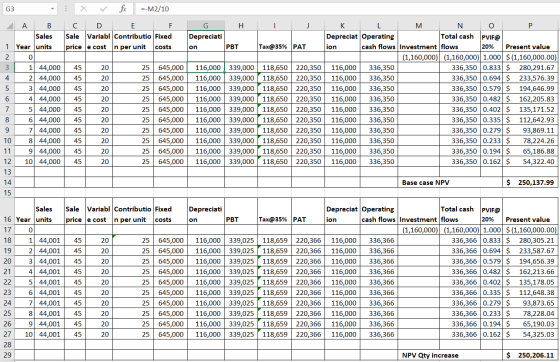Click 'Base case NPV' label

pyautogui.click(x=425, y=182)
